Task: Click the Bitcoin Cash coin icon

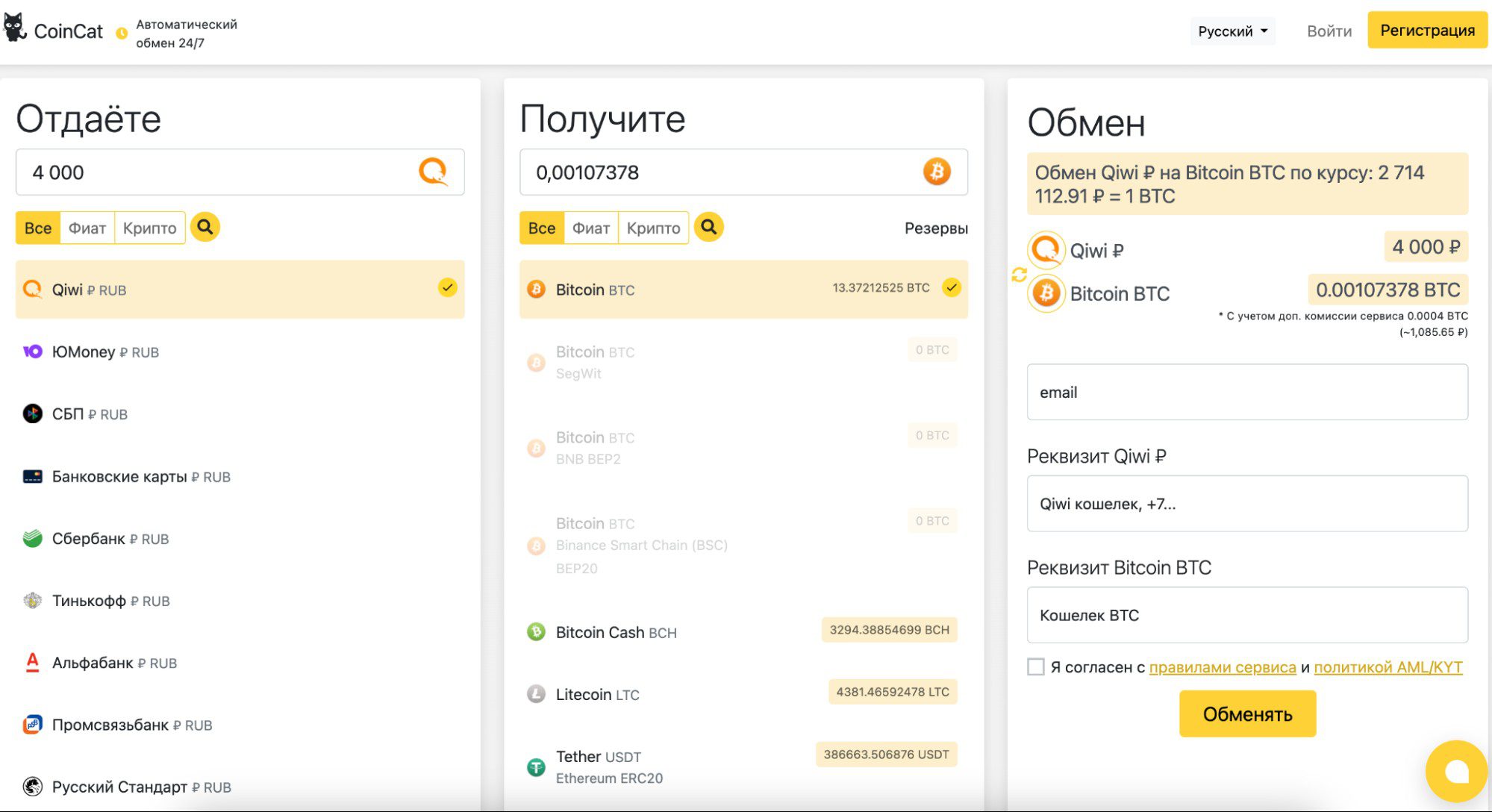Action: click(536, 631)
